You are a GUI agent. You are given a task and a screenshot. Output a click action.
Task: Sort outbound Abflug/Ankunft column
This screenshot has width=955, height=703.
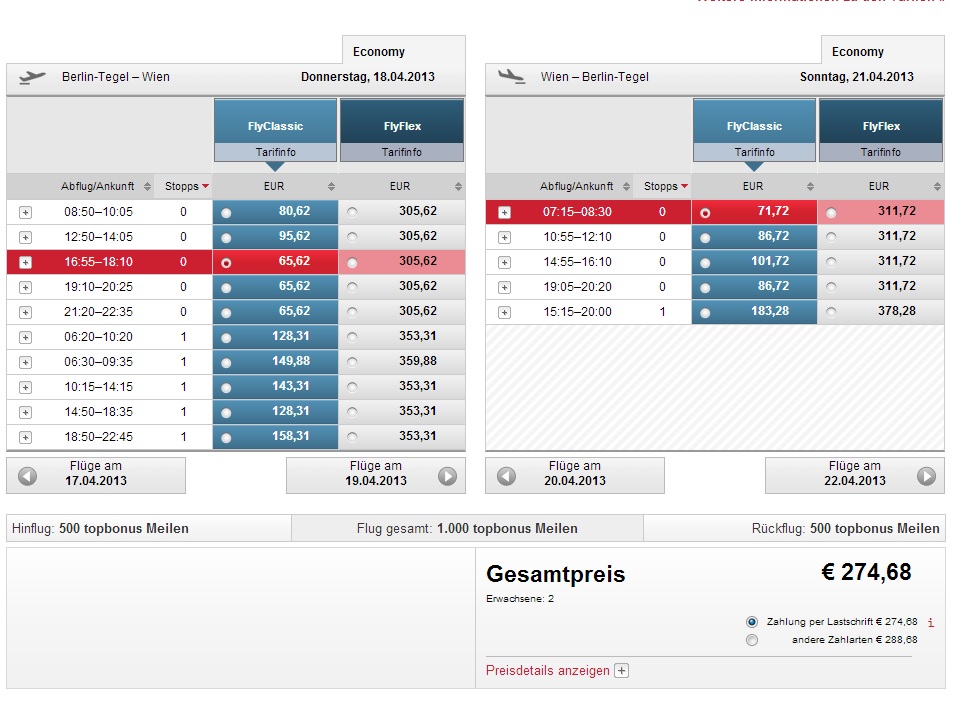(148, 186)
